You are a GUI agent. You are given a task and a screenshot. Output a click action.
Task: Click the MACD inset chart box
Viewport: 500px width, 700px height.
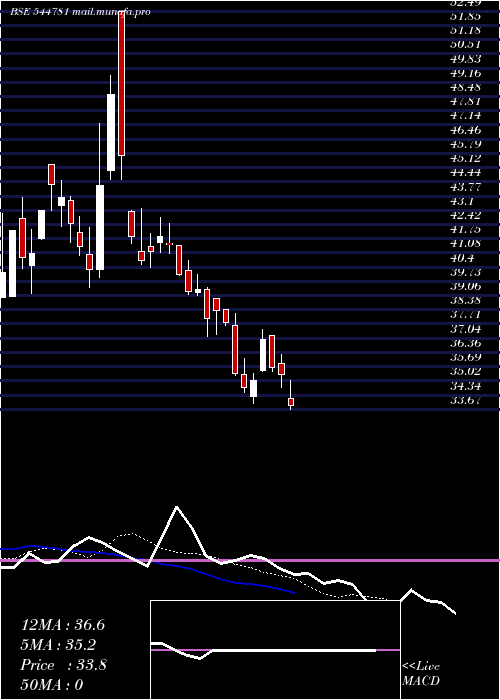pyautogui.click(x=275, y=650)
